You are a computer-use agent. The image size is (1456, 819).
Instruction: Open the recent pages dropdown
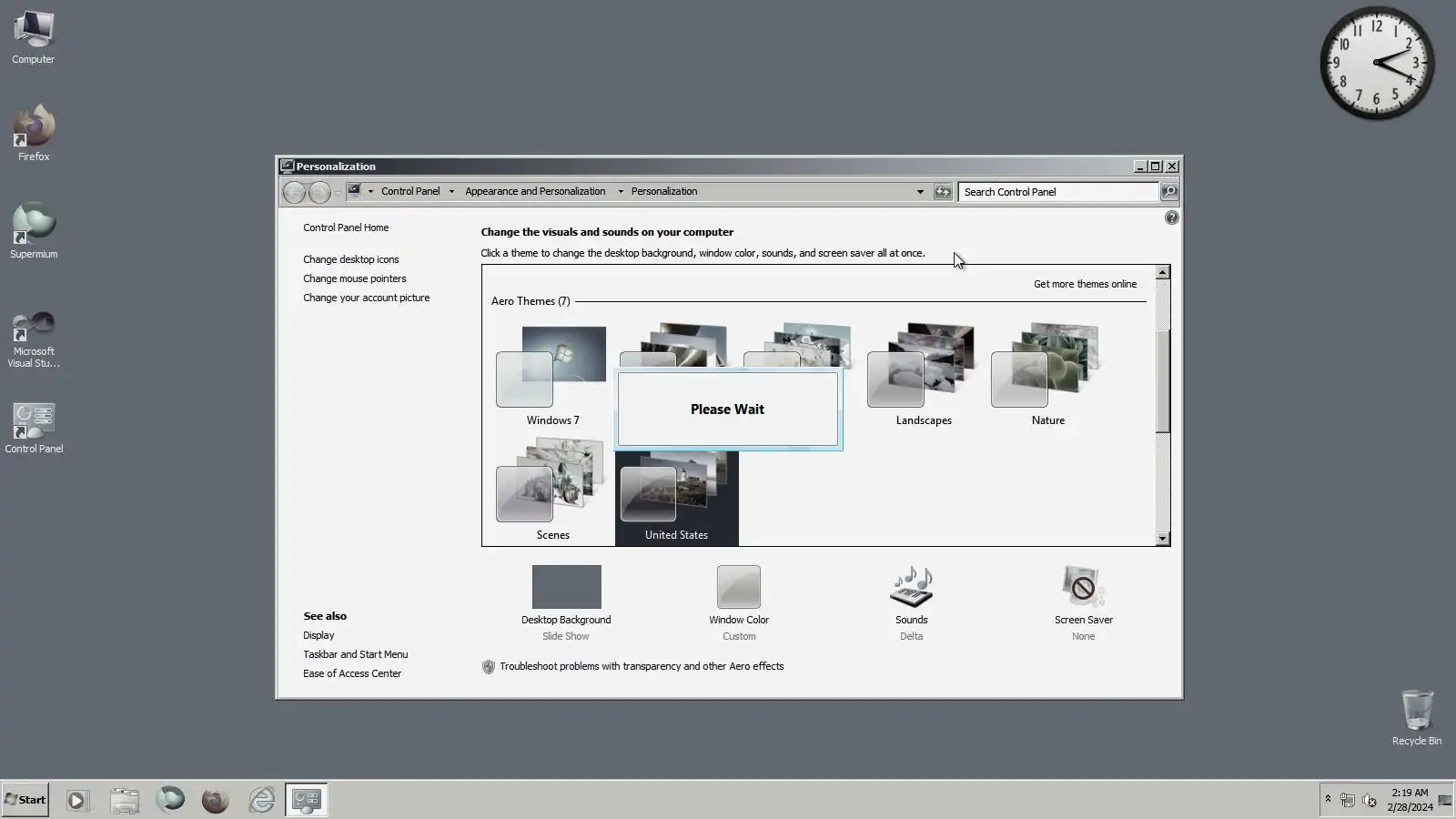click(x=338, y=193)
